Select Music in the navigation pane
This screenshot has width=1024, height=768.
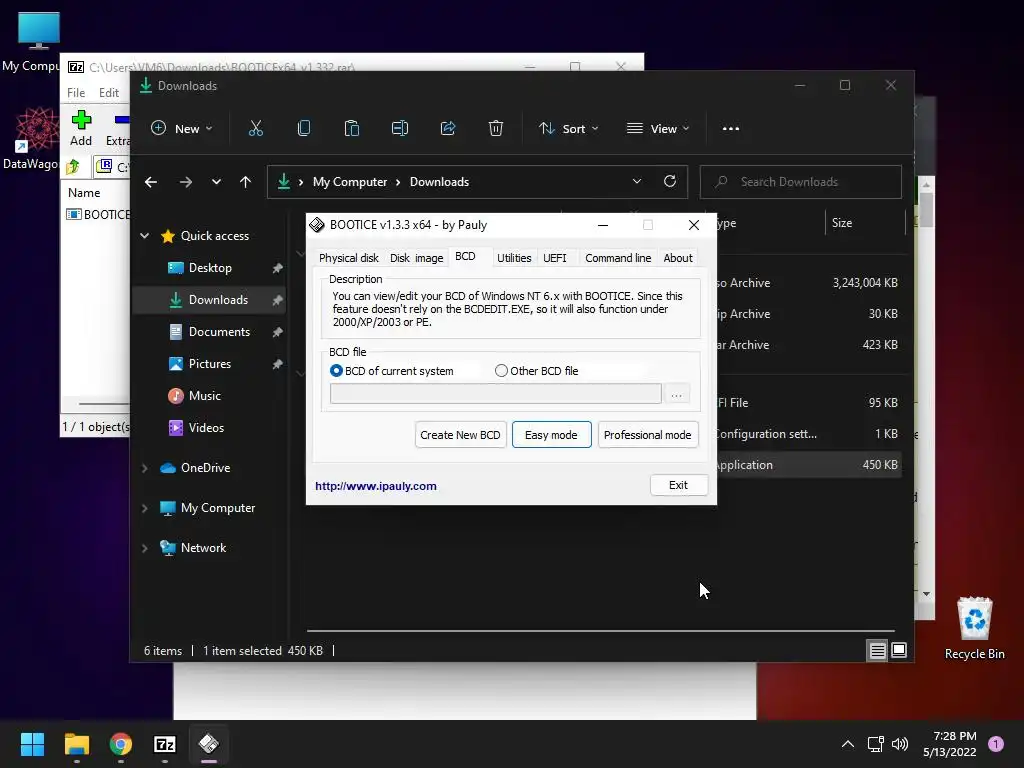[209, 396]
